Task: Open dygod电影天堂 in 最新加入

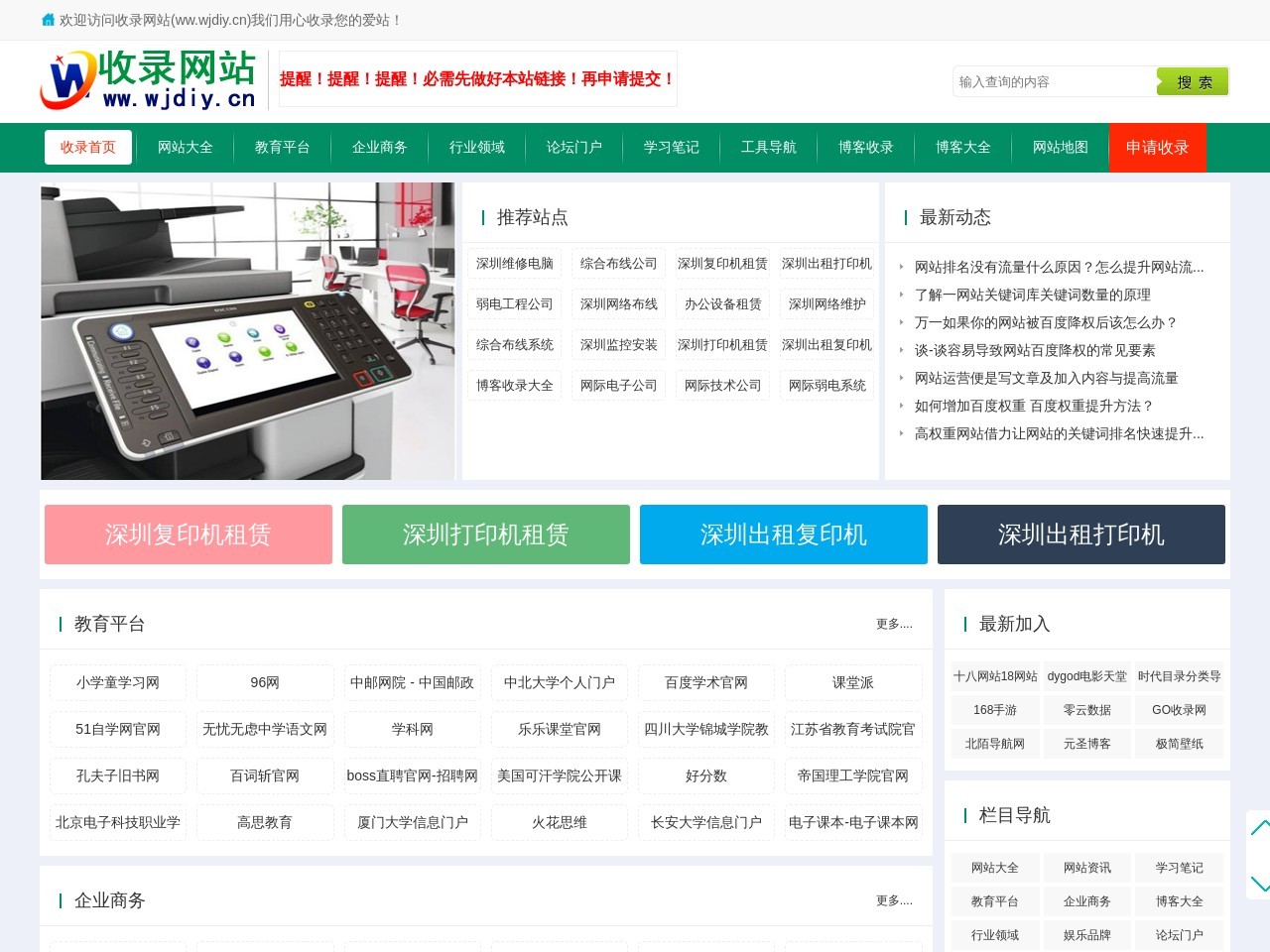Action: coord(1086,676)
